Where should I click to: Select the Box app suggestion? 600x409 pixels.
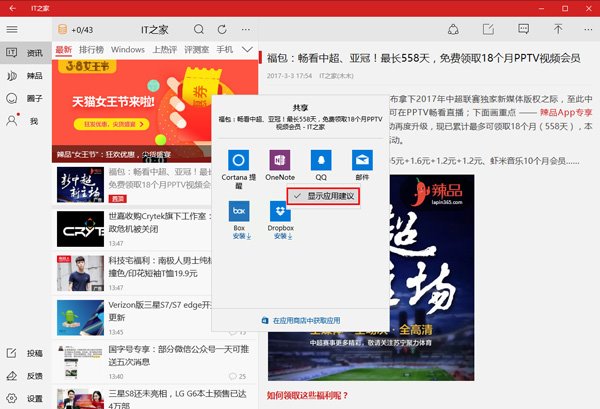tap(239, 215)
